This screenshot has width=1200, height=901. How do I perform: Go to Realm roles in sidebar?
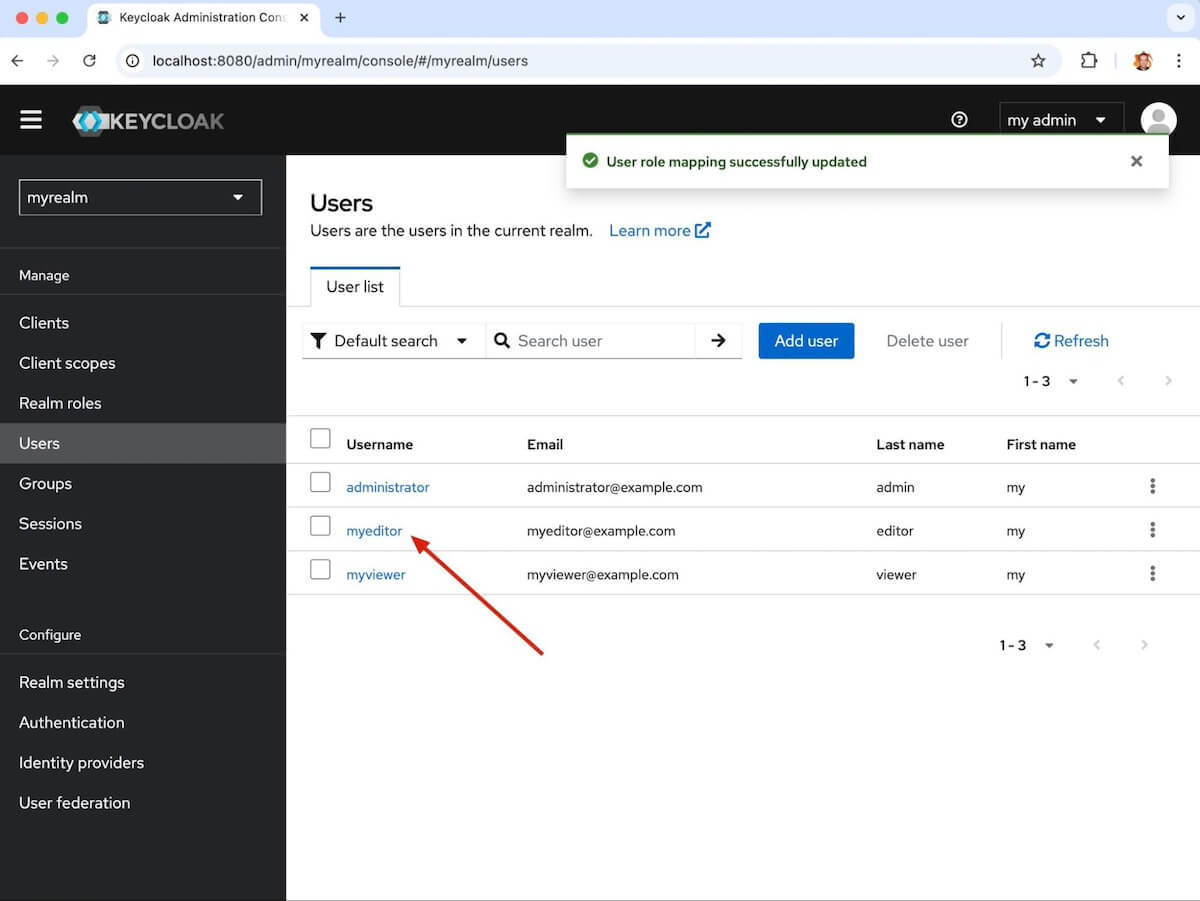(x=60, y=403)
